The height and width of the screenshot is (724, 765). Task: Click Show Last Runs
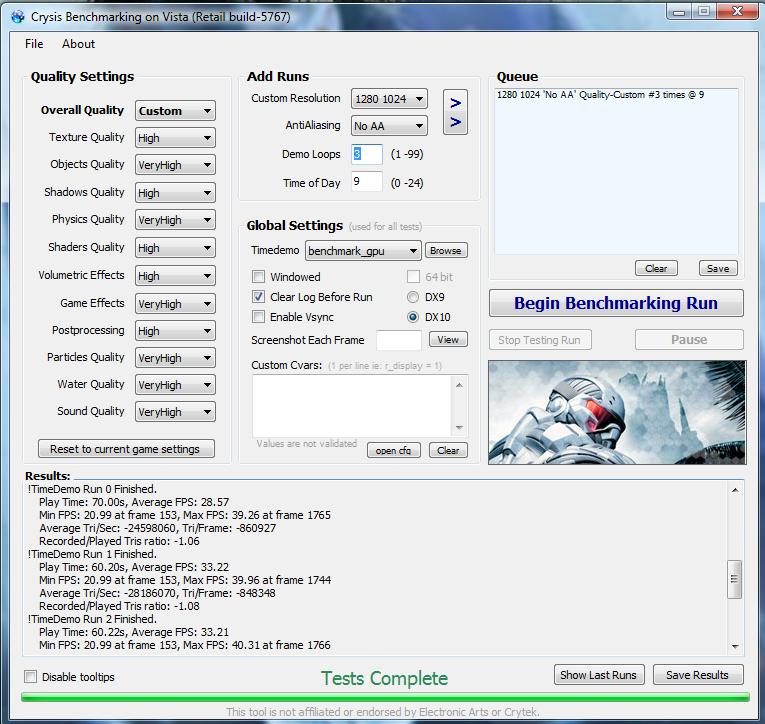(599, 675)
